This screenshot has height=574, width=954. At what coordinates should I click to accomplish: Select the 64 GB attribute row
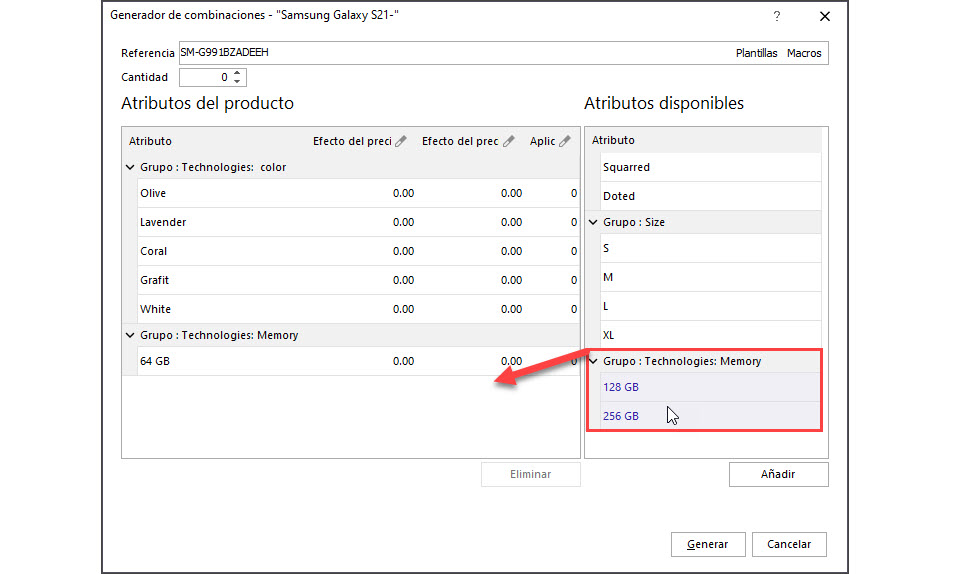click(358, 361)
